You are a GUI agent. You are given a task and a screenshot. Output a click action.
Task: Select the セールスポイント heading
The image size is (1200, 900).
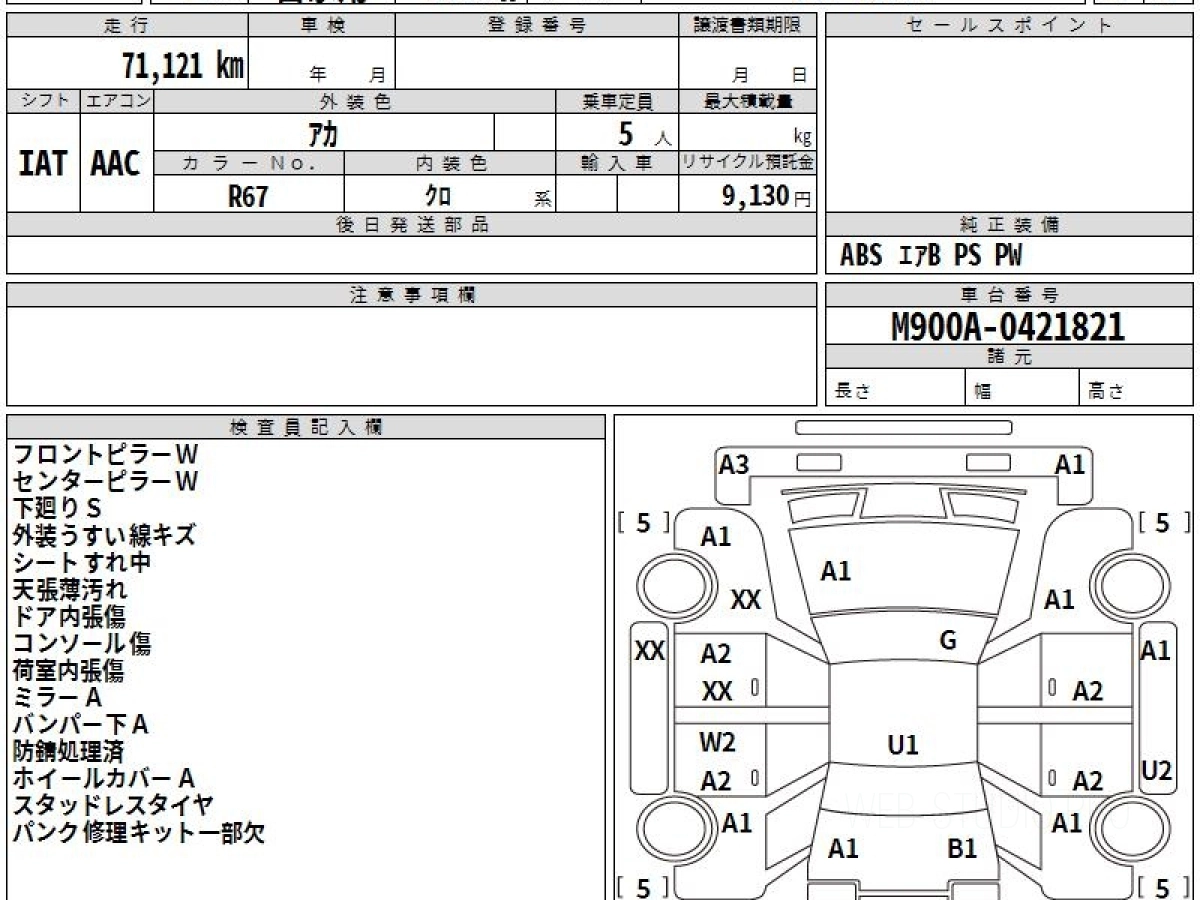pyautogui.click(x=1009, y=26)
